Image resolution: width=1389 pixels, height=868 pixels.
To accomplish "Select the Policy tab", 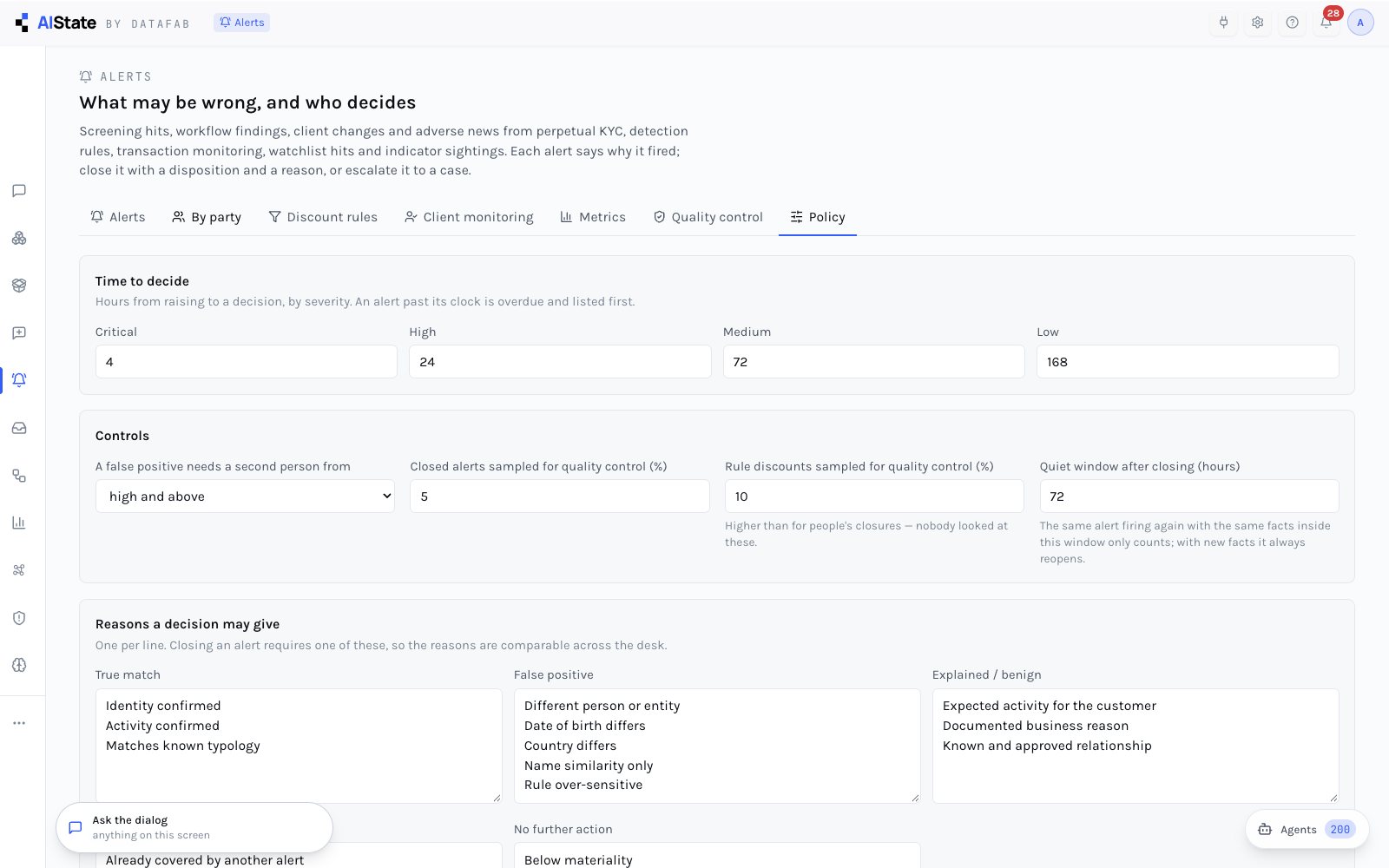I will click(x=818, y=217).
